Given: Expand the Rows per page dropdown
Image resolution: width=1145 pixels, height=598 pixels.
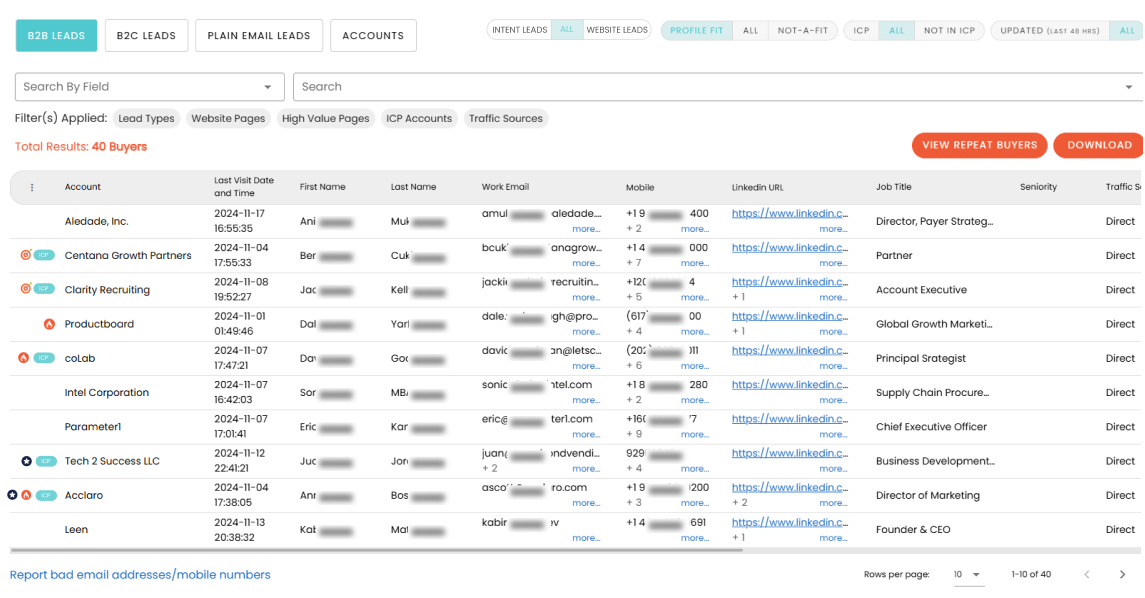Looking at the screenshot, I should tap(967, 574).
